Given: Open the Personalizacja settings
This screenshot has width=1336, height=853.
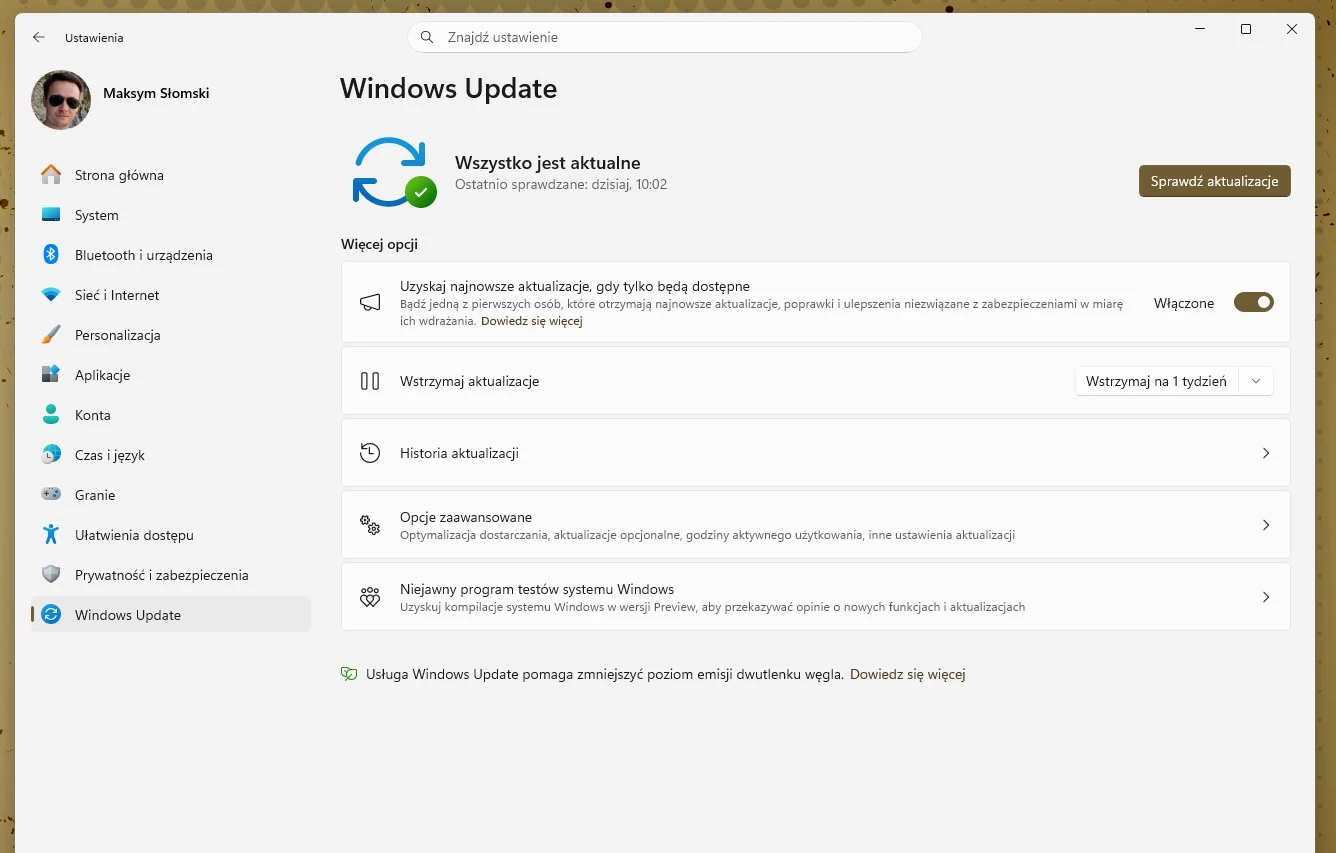Looking at the screenshot, I should click(x=171, y=335).
